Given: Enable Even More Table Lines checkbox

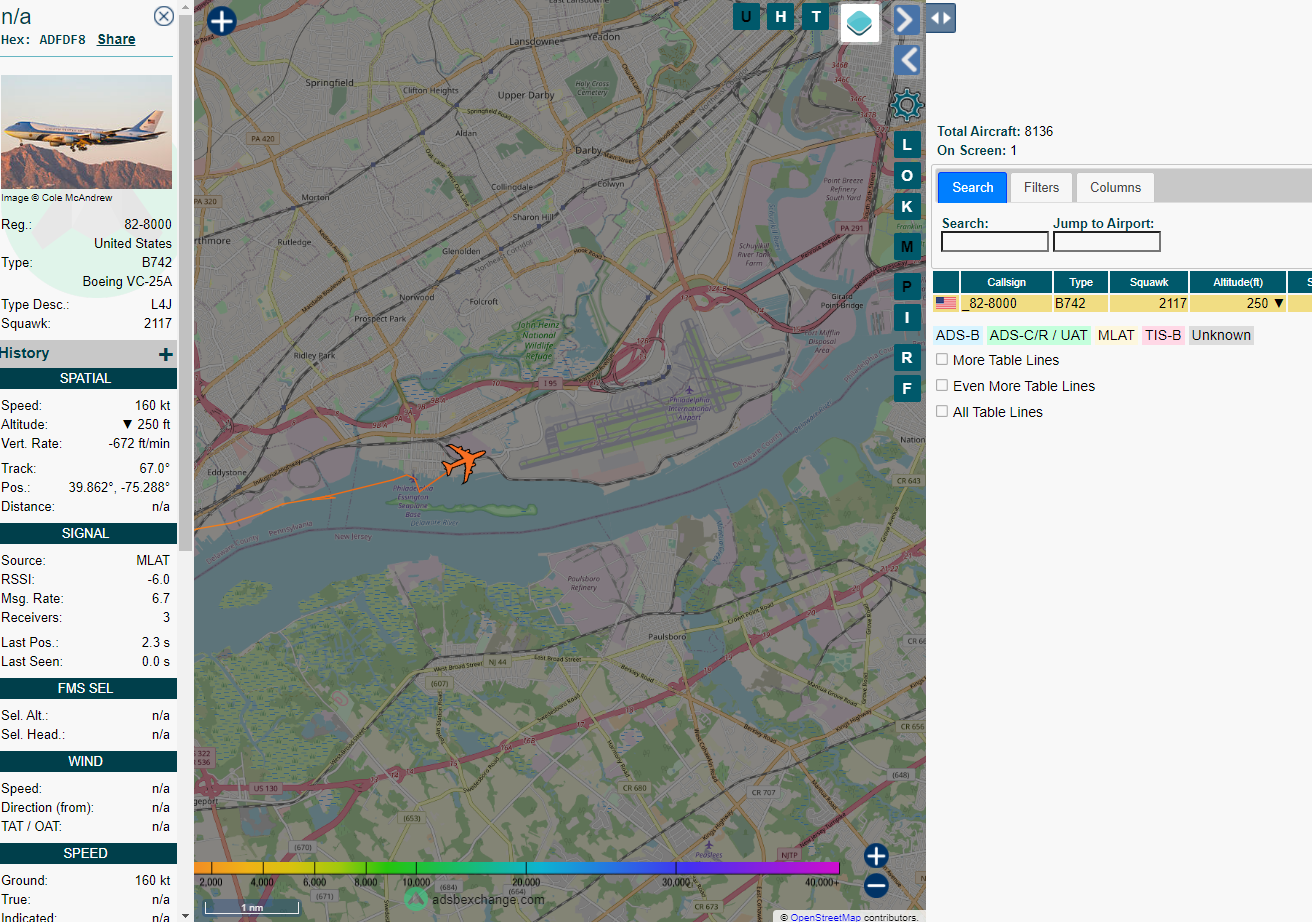Looking at the screenshot, I should pos(942,385).
